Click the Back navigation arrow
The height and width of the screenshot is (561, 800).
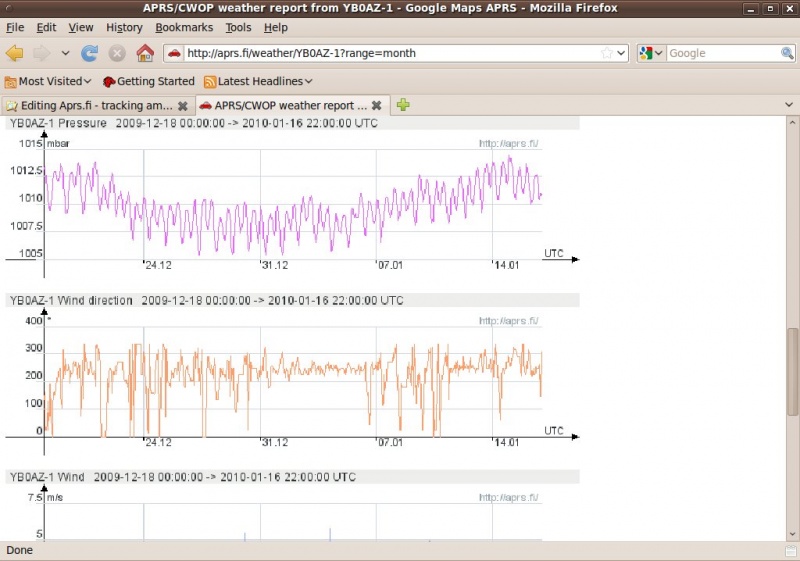click(15, 53)
